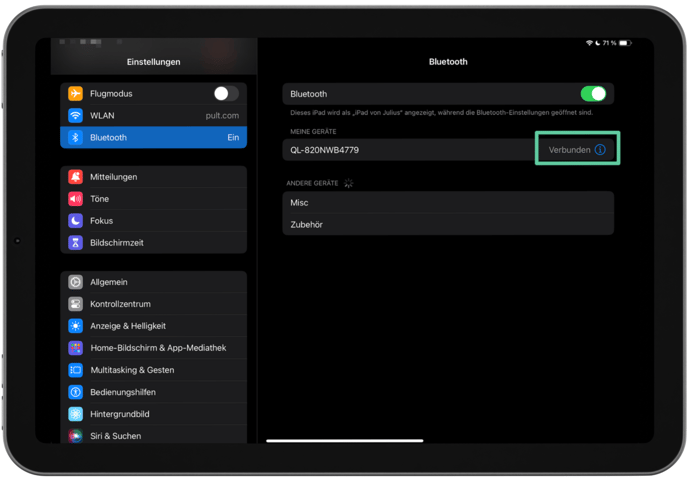Open Allgemein settings

tap(154, 282)
